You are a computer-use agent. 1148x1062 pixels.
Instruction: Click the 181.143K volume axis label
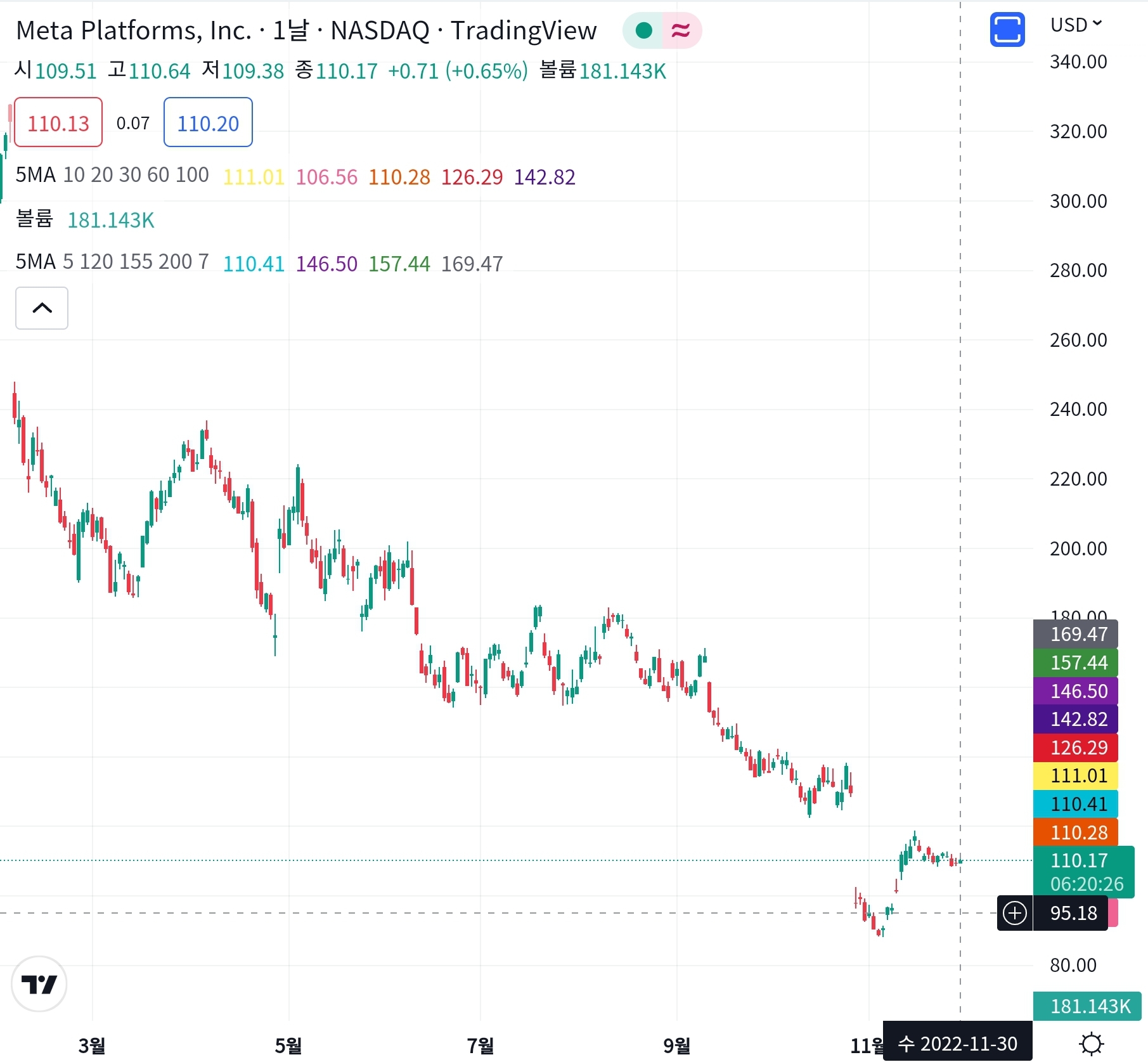tap(1087, 1006)
